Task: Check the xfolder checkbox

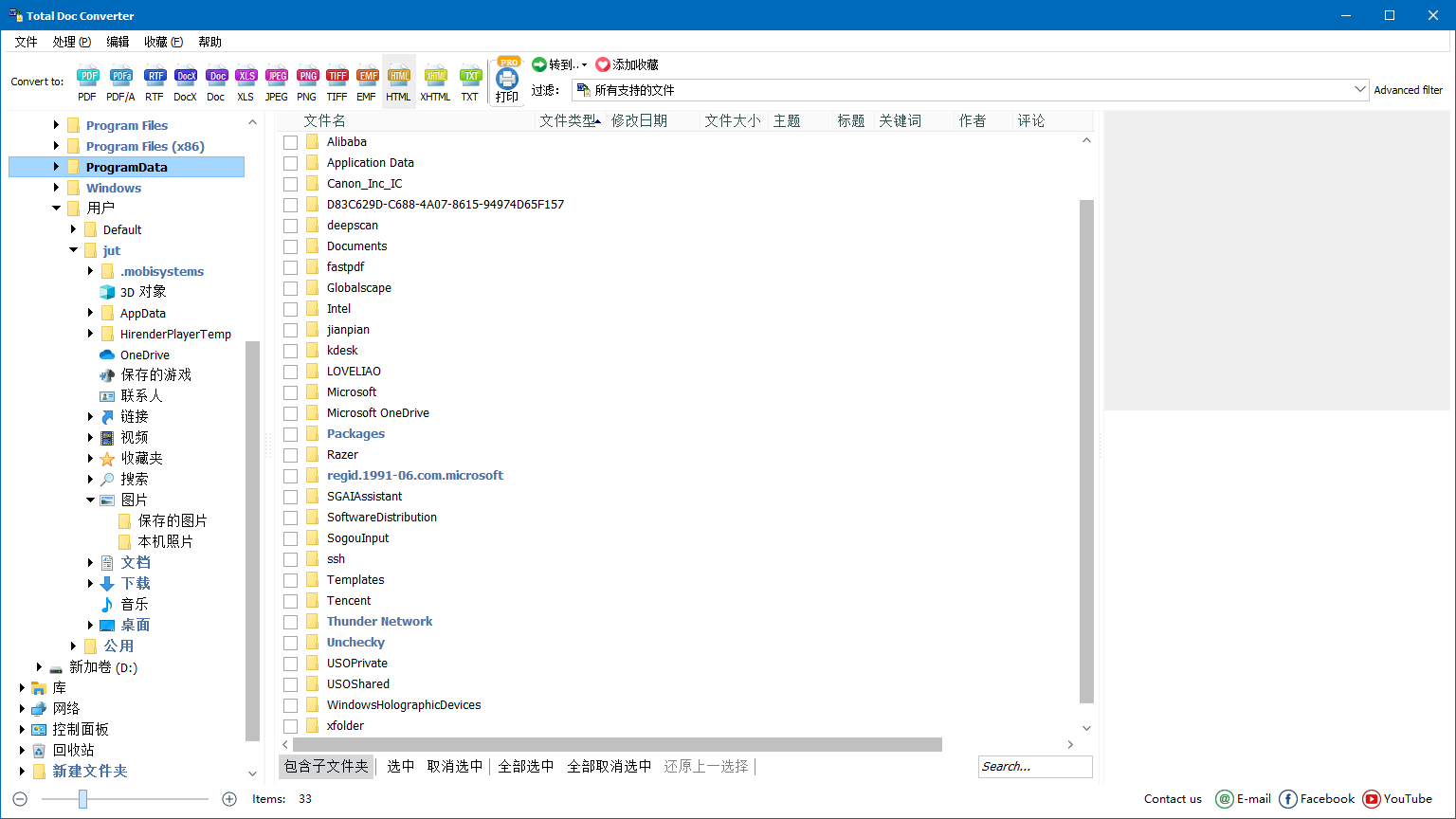Action: click(x=291, y=726)
